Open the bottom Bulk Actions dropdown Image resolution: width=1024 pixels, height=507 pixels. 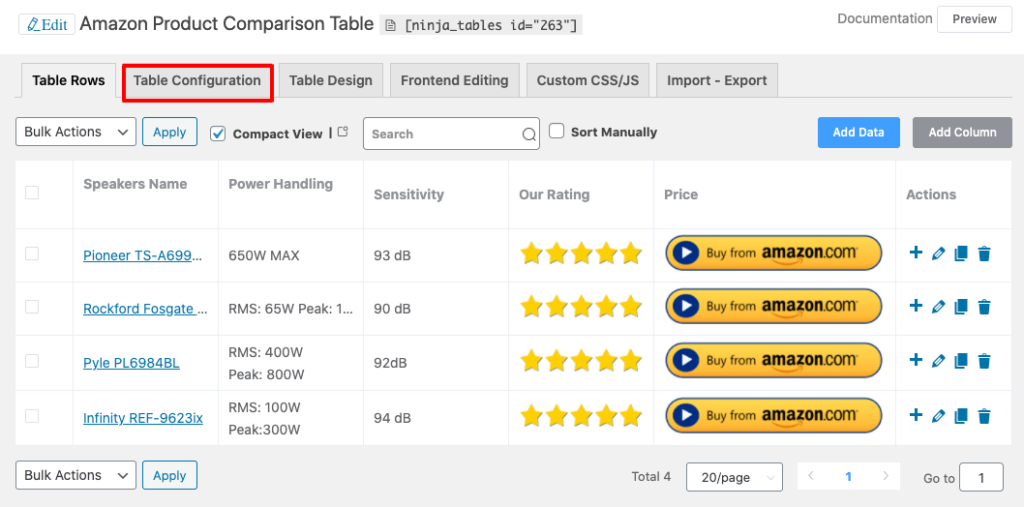pos(76,475)
